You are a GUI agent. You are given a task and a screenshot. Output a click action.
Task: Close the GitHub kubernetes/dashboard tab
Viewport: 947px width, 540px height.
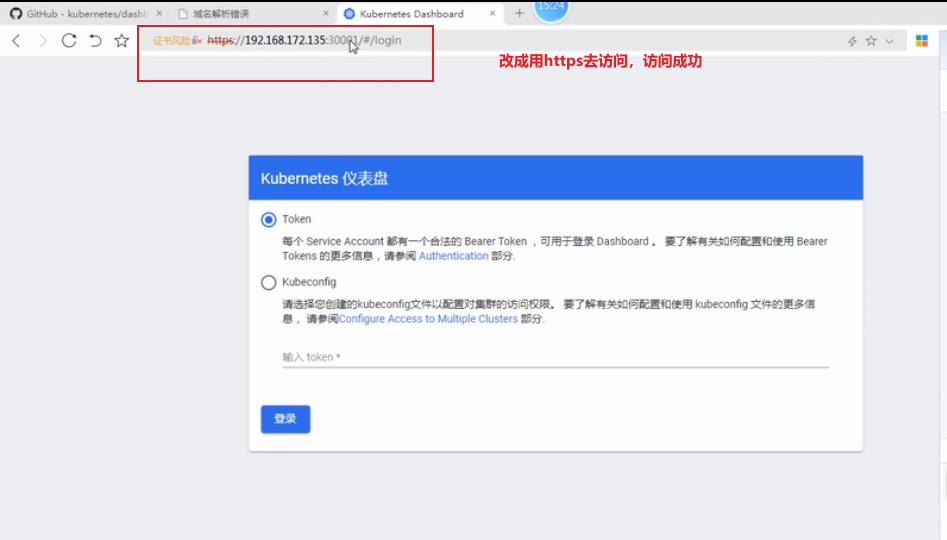pyautogui.click(x=159, y=13)
